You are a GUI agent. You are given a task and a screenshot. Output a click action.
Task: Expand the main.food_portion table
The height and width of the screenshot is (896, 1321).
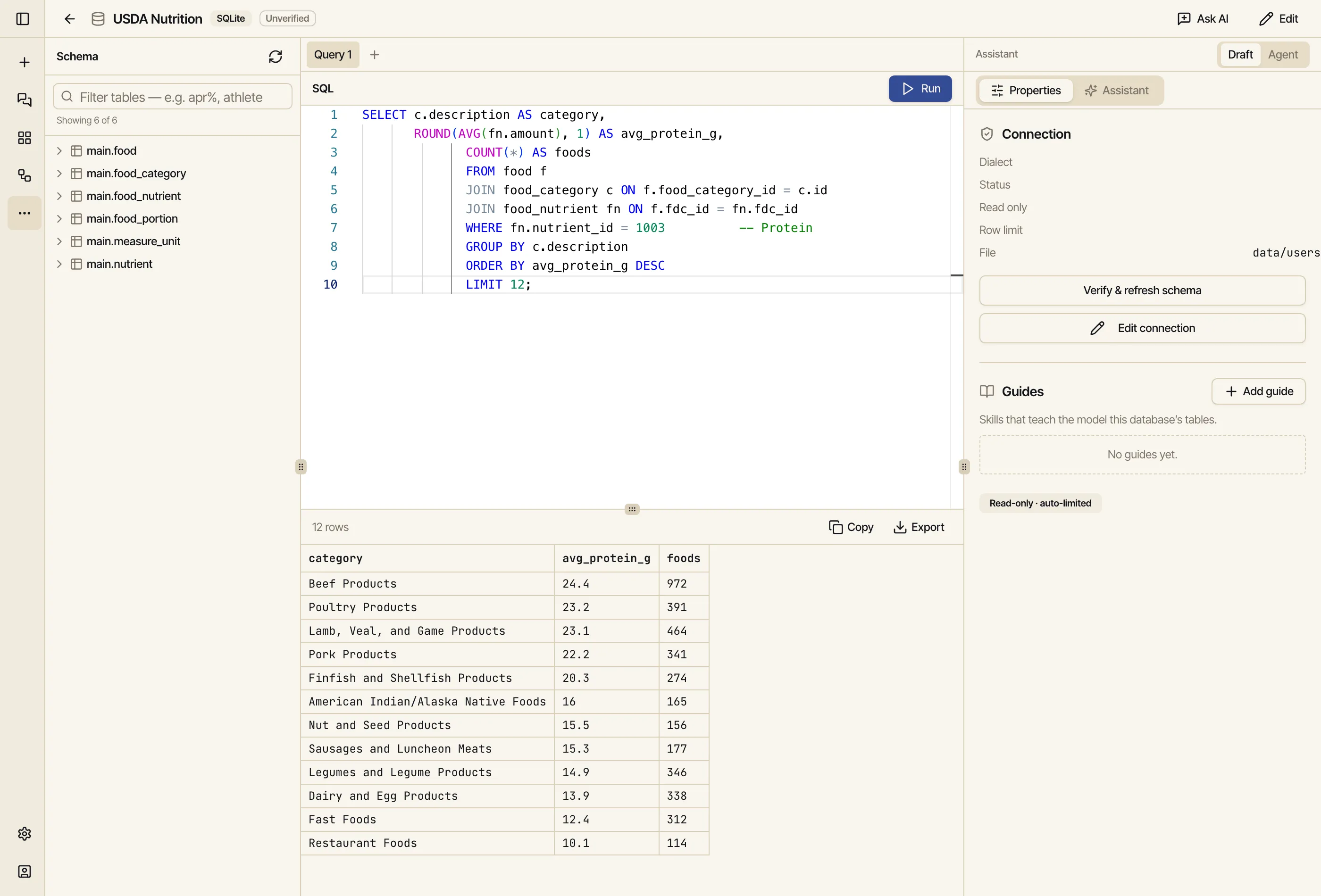point(59,219)
